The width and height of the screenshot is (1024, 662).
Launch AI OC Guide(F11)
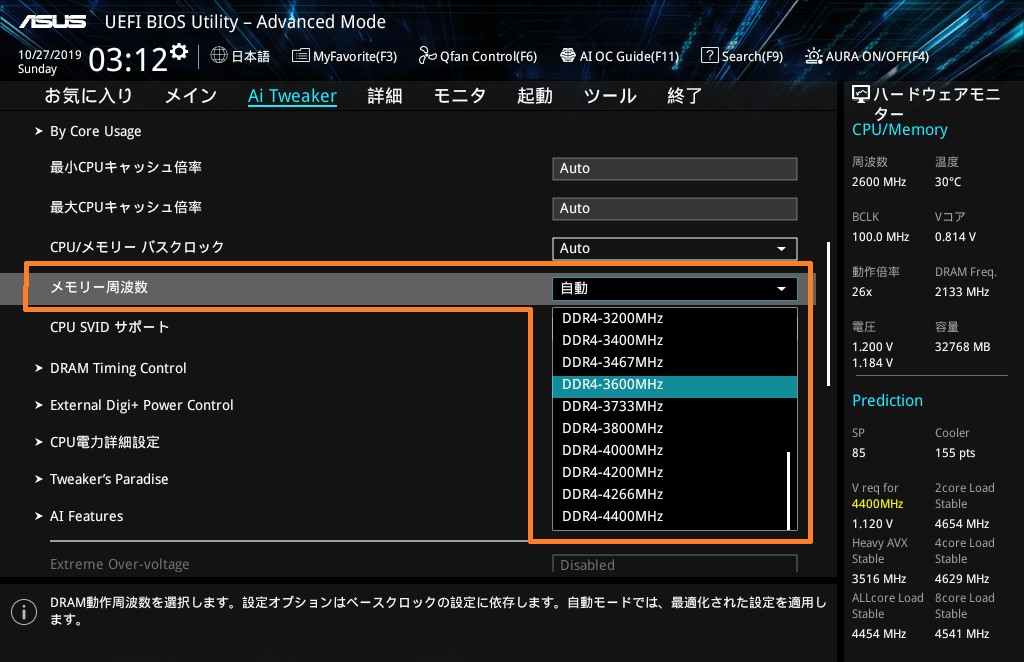tap(620, 56)
